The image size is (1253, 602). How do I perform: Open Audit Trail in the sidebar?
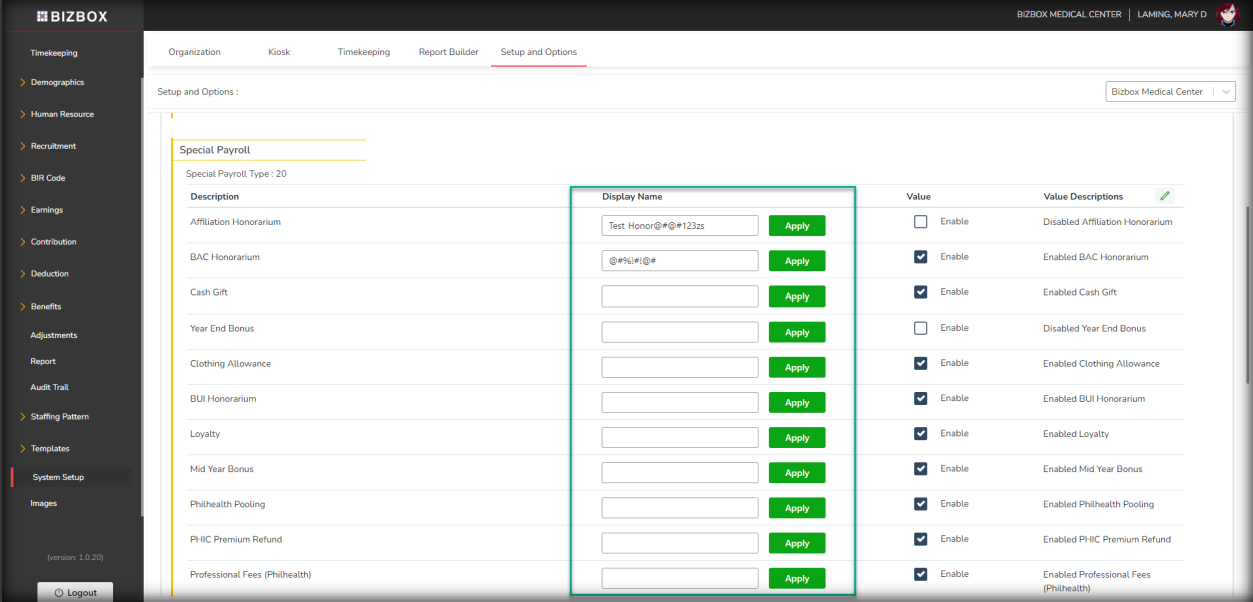click(x=49, y=387)
